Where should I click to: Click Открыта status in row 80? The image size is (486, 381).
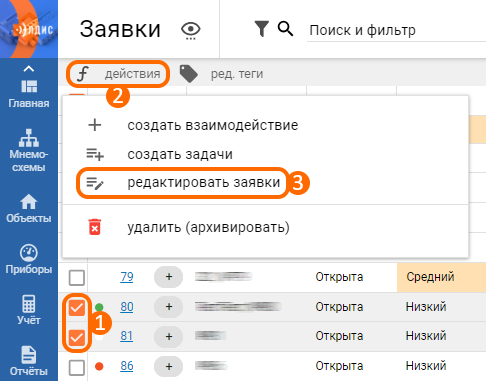coord(339,307)
